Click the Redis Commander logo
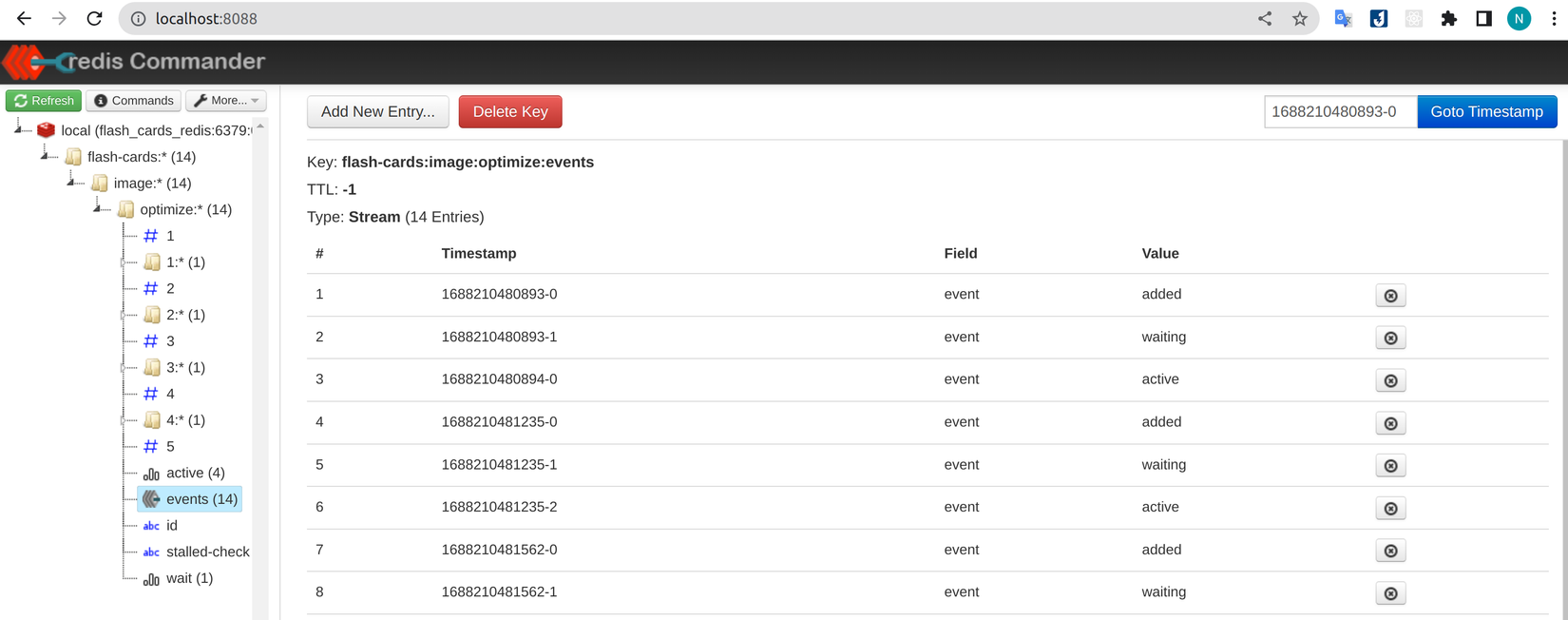This screenshot has width=1568, height=620. coord(134,62)
